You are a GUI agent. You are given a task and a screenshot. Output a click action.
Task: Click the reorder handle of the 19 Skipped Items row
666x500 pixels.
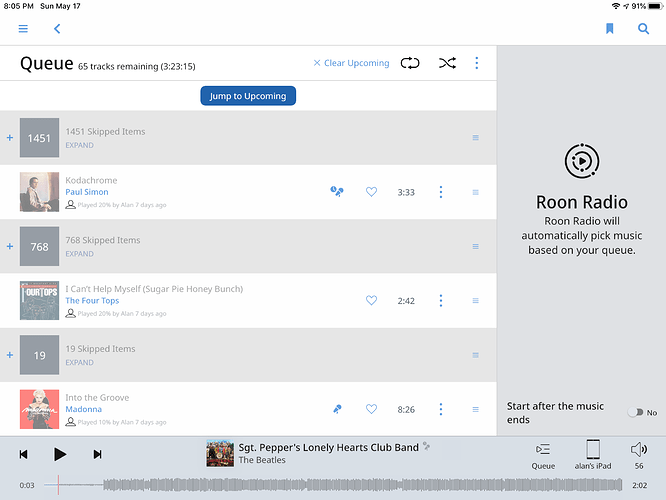pyautogui.click(x=476, y=355)
